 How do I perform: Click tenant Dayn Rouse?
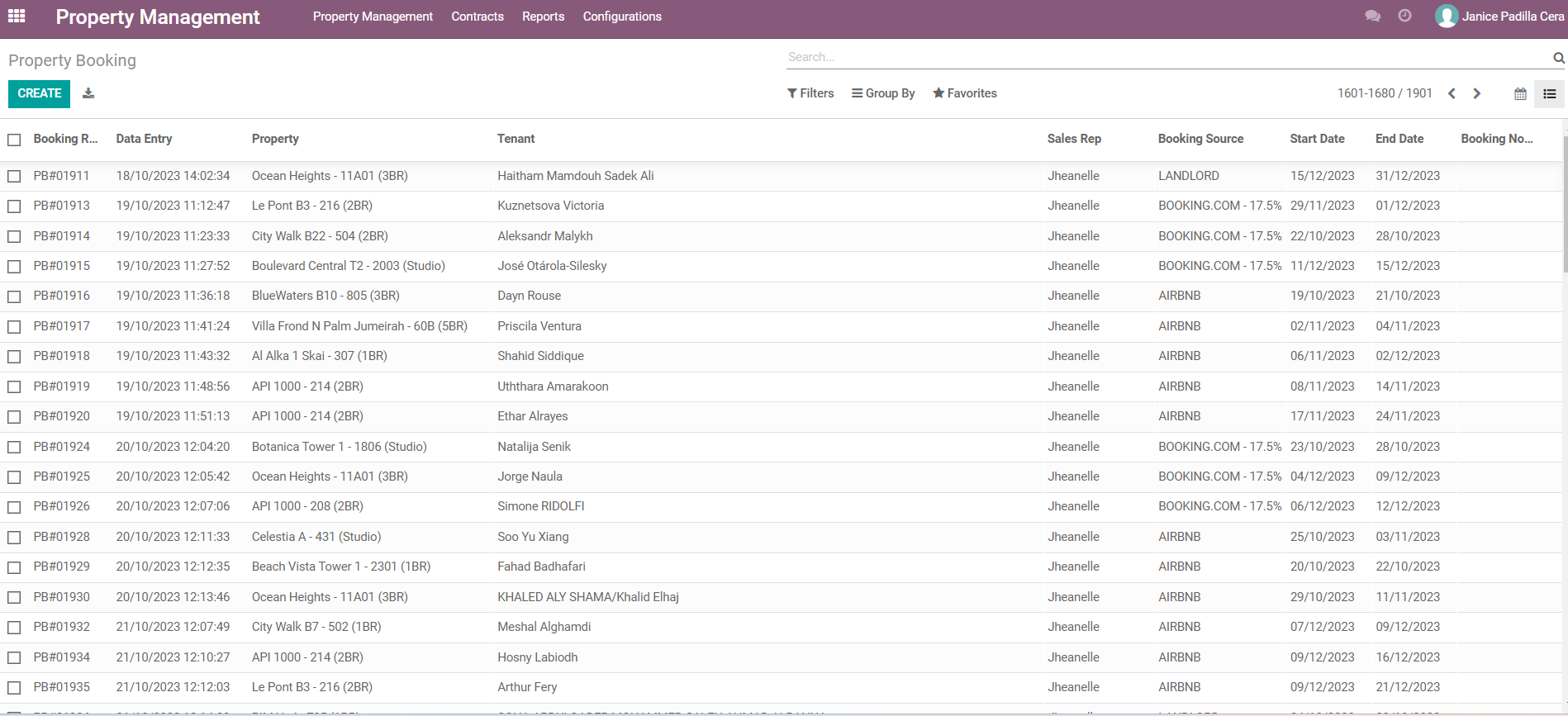pyautogui.click(x=530, y=296)
